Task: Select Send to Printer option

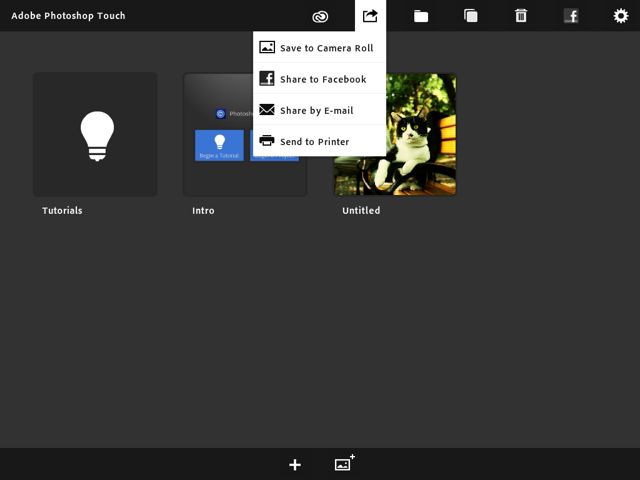Action: pos(320,141)
